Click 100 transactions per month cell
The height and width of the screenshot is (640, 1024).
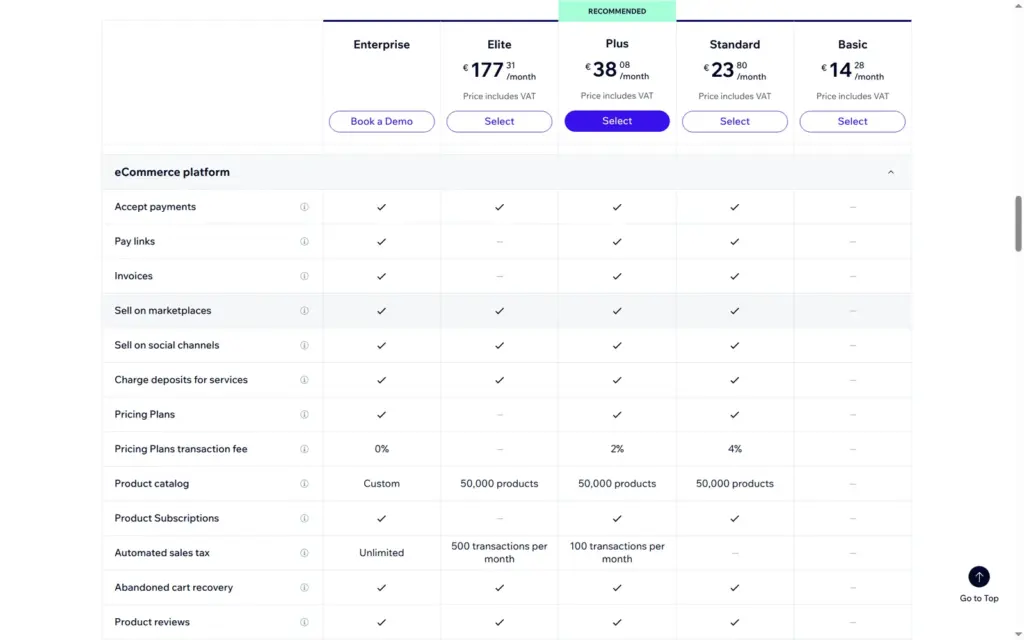[617, 552]
